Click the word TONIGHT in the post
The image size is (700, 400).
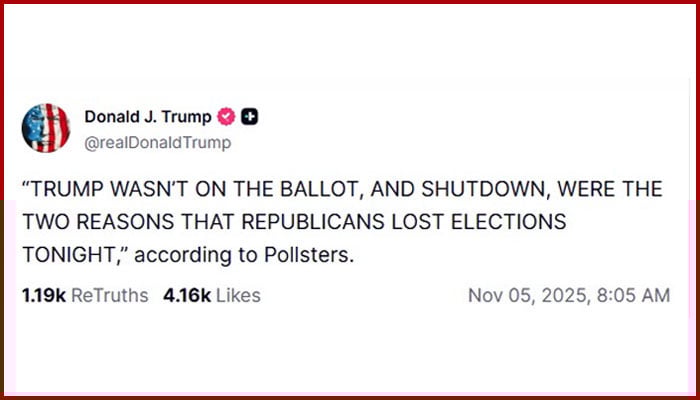(x=67, y=254)
